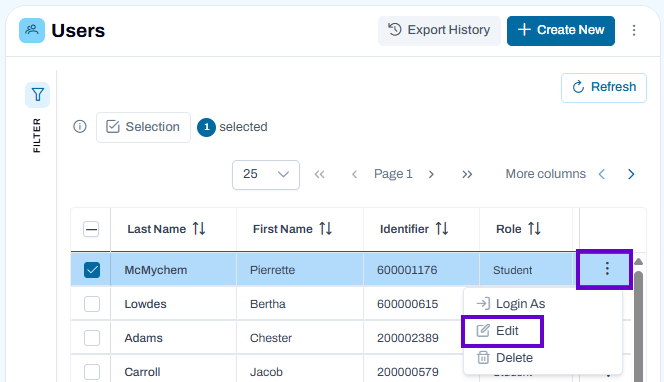The width and height of the screenshot is (664, 382).
Task: Click the scroll-up arrow of table
Action: (638, 262)
